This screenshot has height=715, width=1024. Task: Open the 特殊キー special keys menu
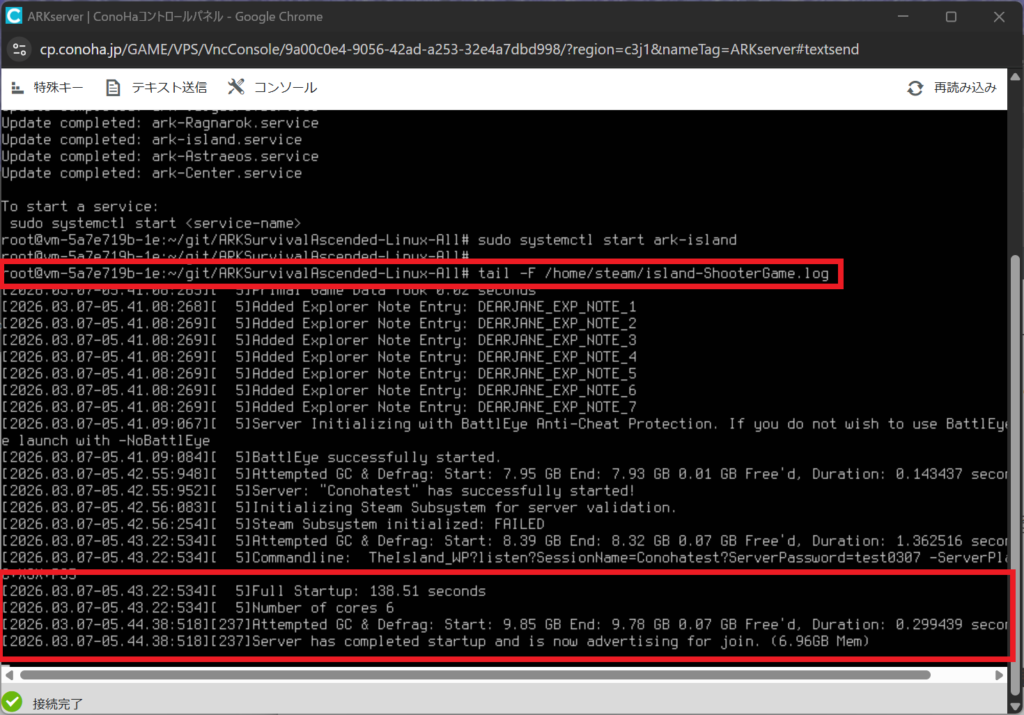pos(47,87)
